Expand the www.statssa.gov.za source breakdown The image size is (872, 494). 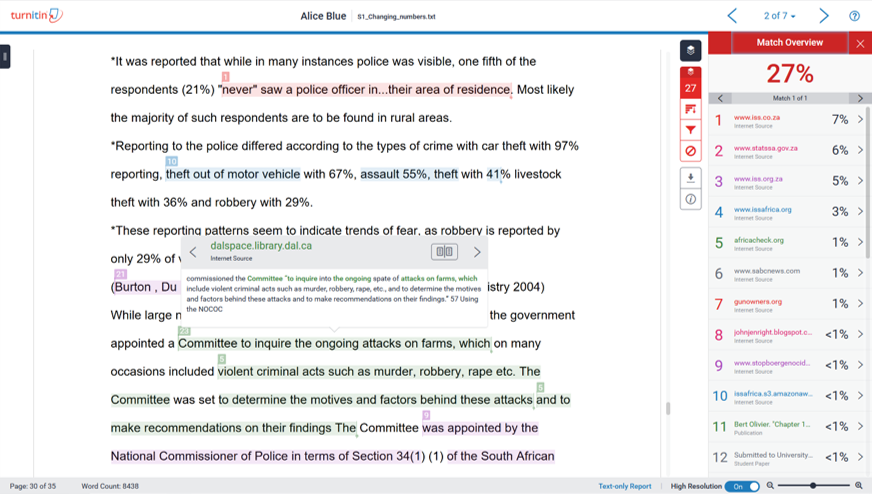(860, 151)
